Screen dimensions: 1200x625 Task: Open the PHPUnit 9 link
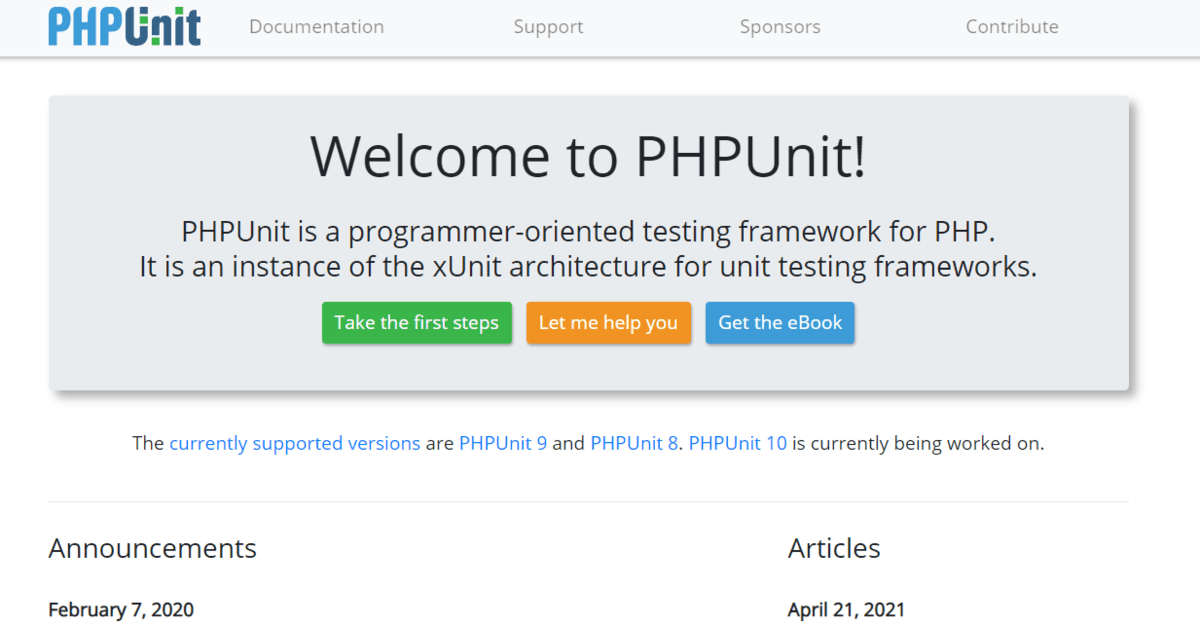click(x=503, y=443)
